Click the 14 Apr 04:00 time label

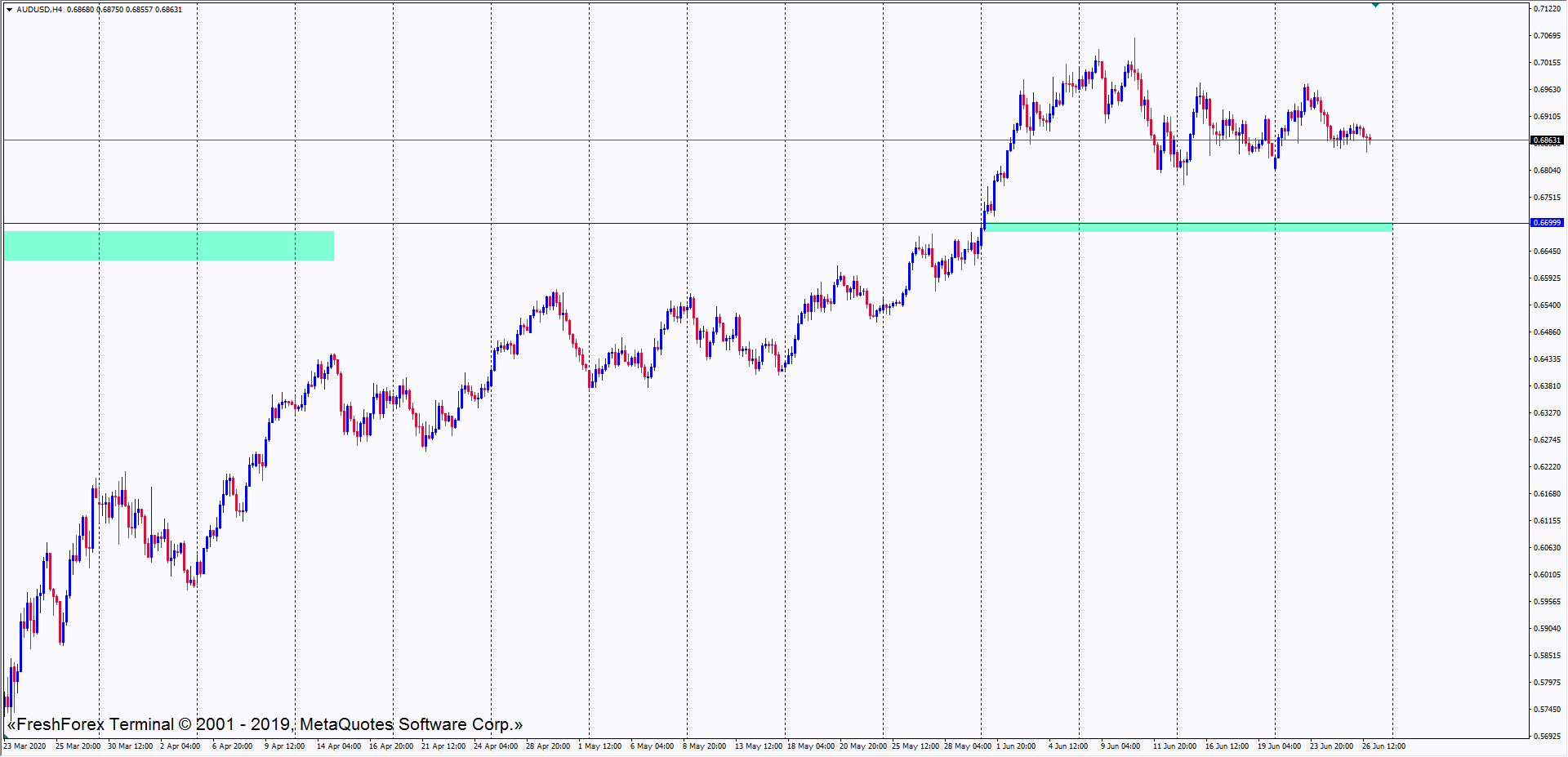[339, 746]
